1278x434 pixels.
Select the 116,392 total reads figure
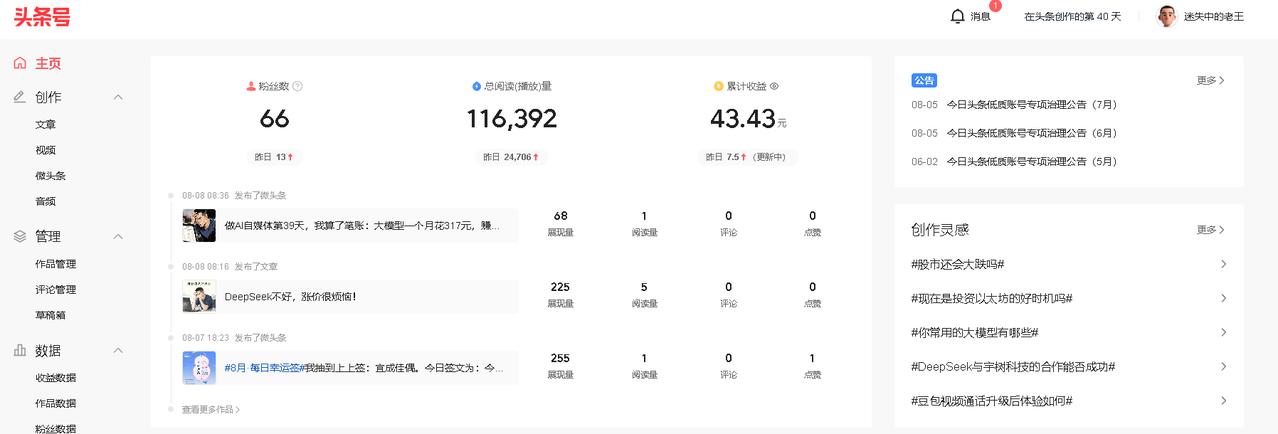(x=511, y=119)
